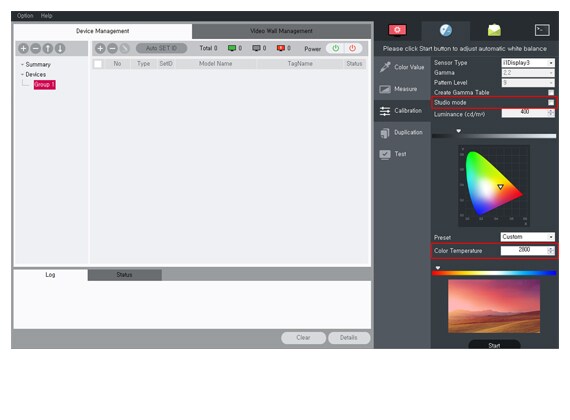Viewport: 570px width, 420px height.
Task: Select the Log tab
Action: (x=50, y=275)
